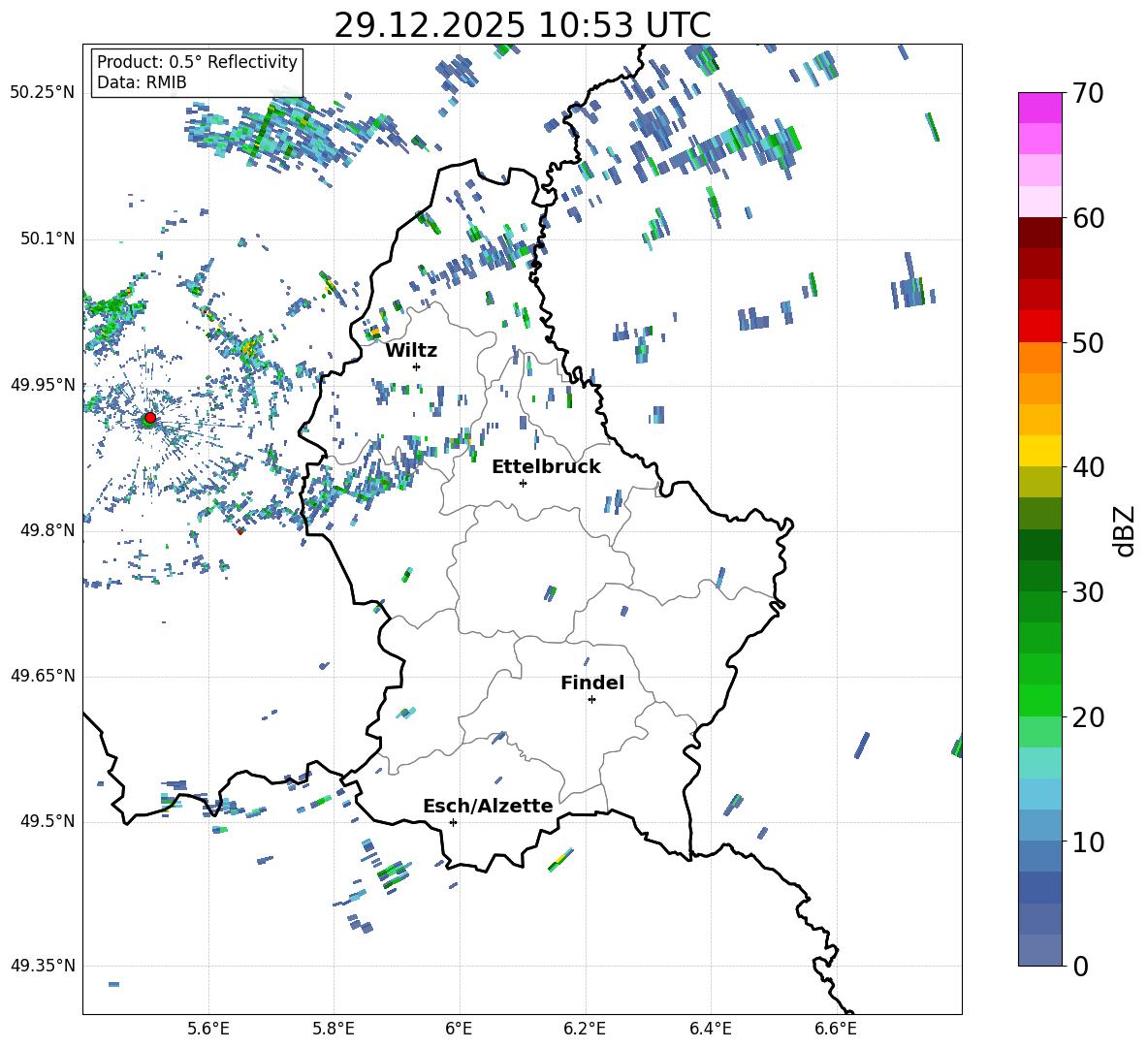1148x1048 pixels.
Task: Select the Wiltz city label
Action: click(411, 350)
